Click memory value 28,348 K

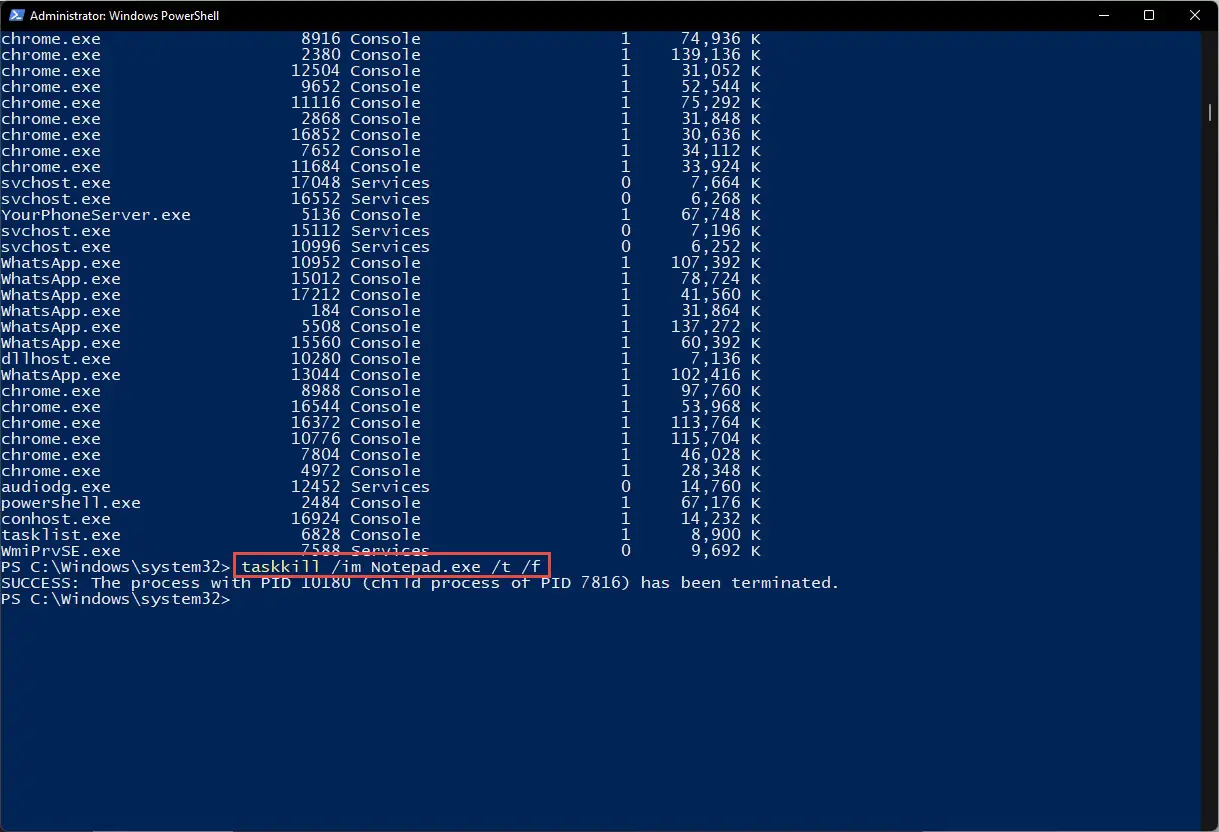click(721, 471)
